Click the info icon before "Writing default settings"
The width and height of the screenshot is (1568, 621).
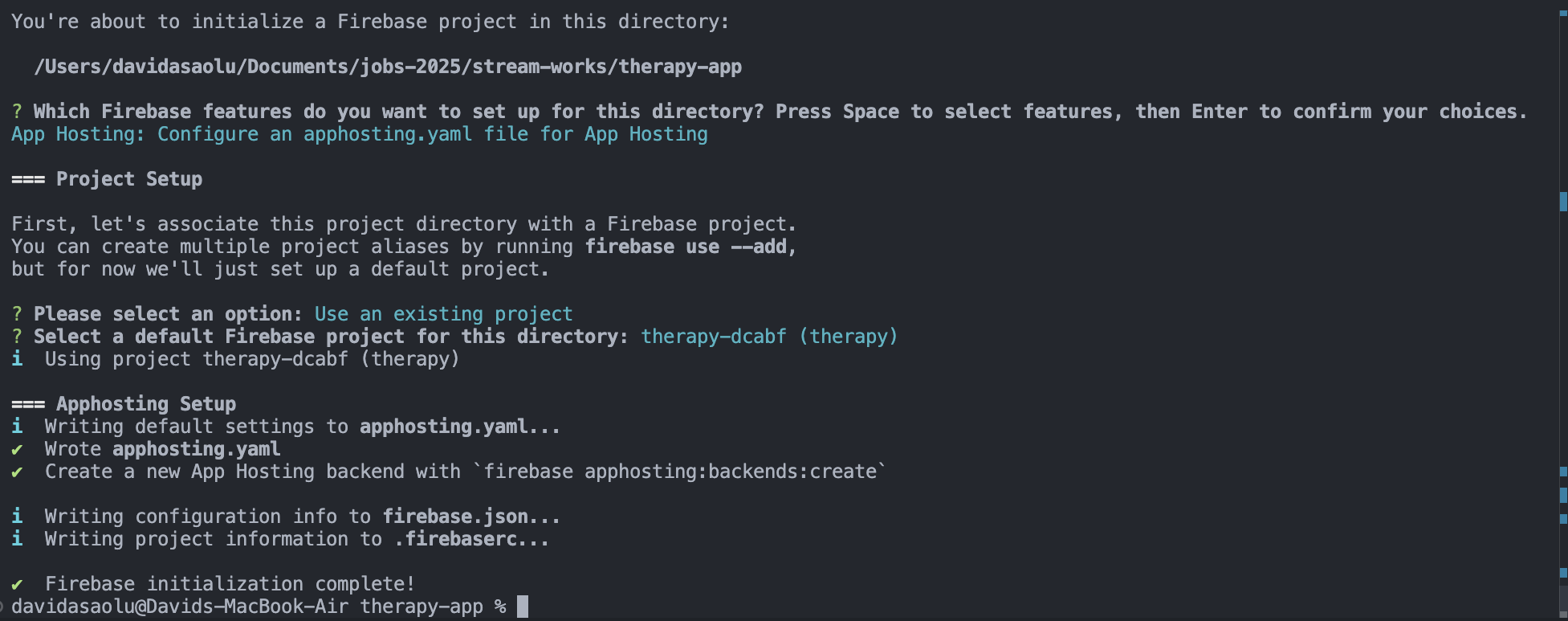[x=17, y=427]
